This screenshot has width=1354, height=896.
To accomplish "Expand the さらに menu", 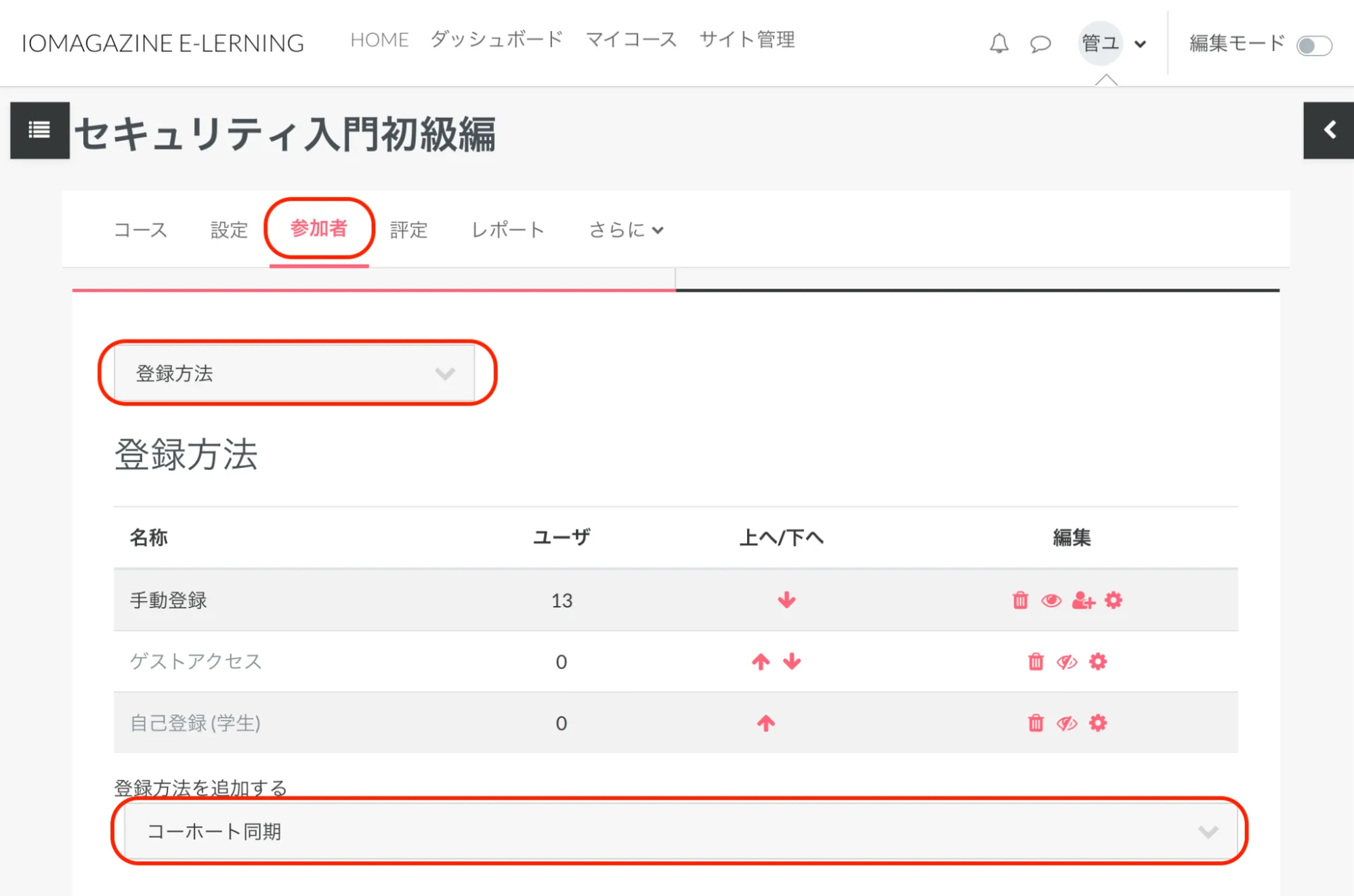I will click(x=626, y=230).
